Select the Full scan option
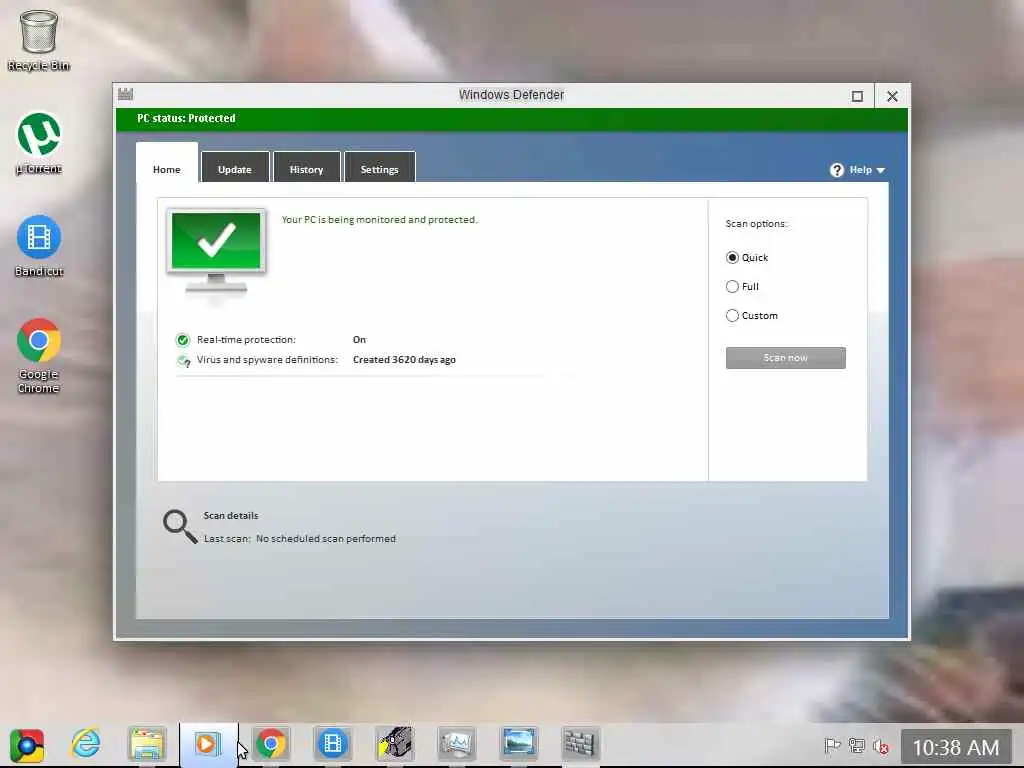The width and height of the screenshot is (1024, 768). tap(743, 287)
